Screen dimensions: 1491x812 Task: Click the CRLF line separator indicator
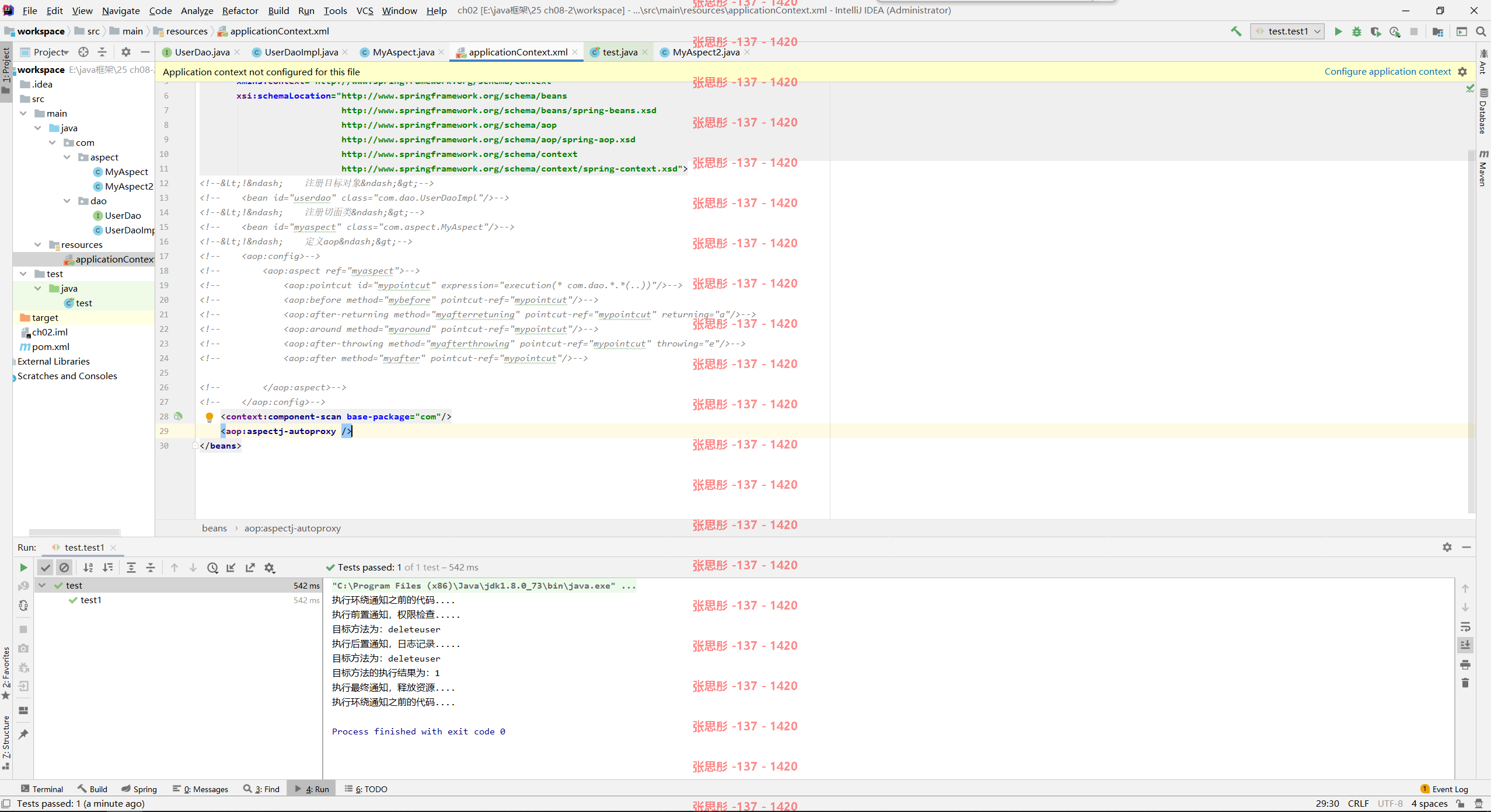coord(1358,803)
